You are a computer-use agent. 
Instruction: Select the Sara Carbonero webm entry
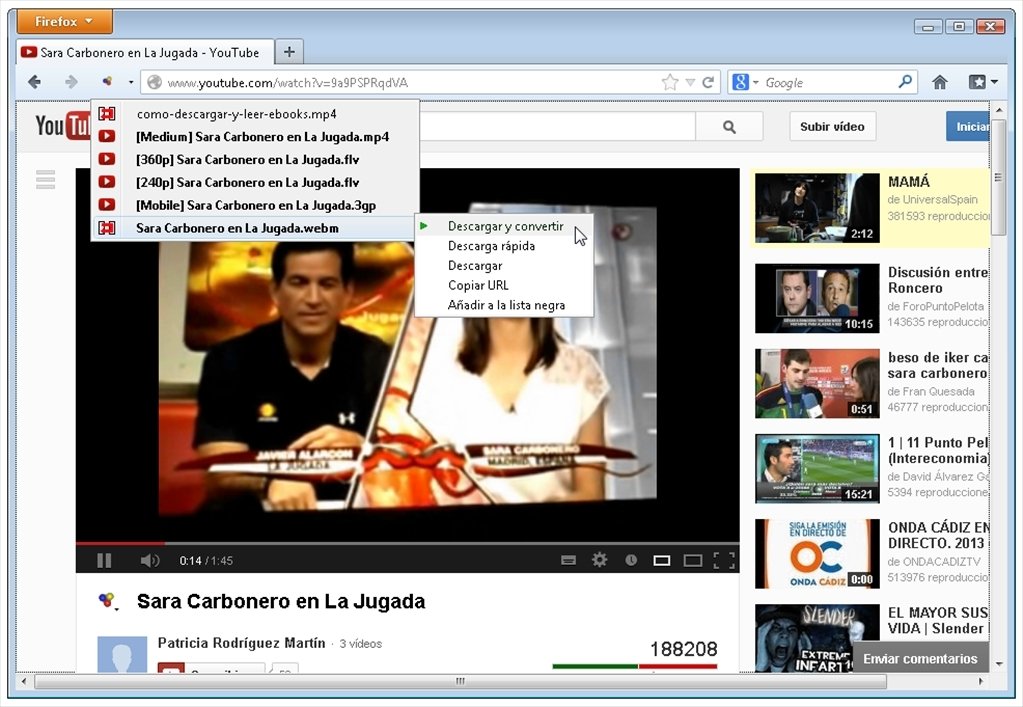(254, 228)
